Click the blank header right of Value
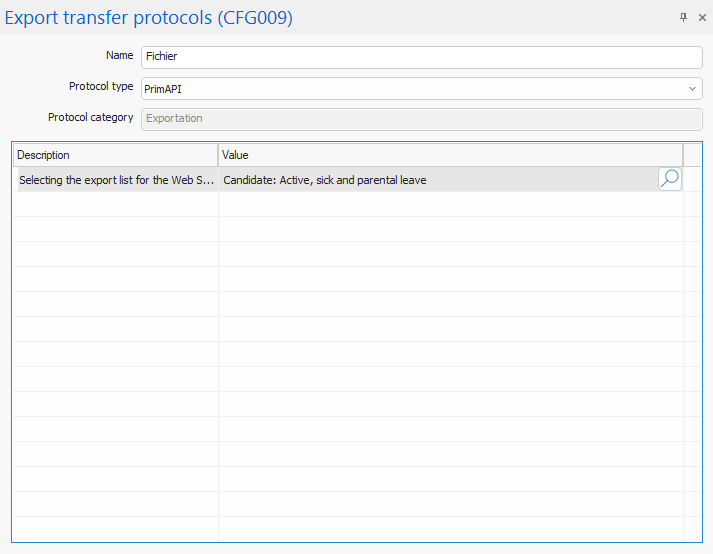Image resolution: width=713 pixels, height=554 pixels. point(692,155)
